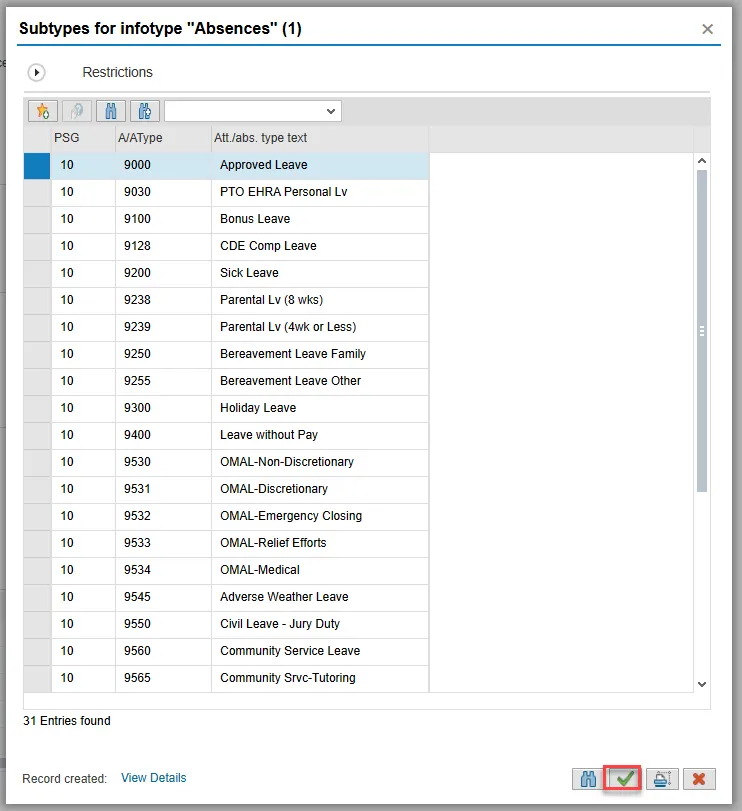The image size is (742, 811).
Task: Click the A/AType column header
Action: tap(140, 138)
